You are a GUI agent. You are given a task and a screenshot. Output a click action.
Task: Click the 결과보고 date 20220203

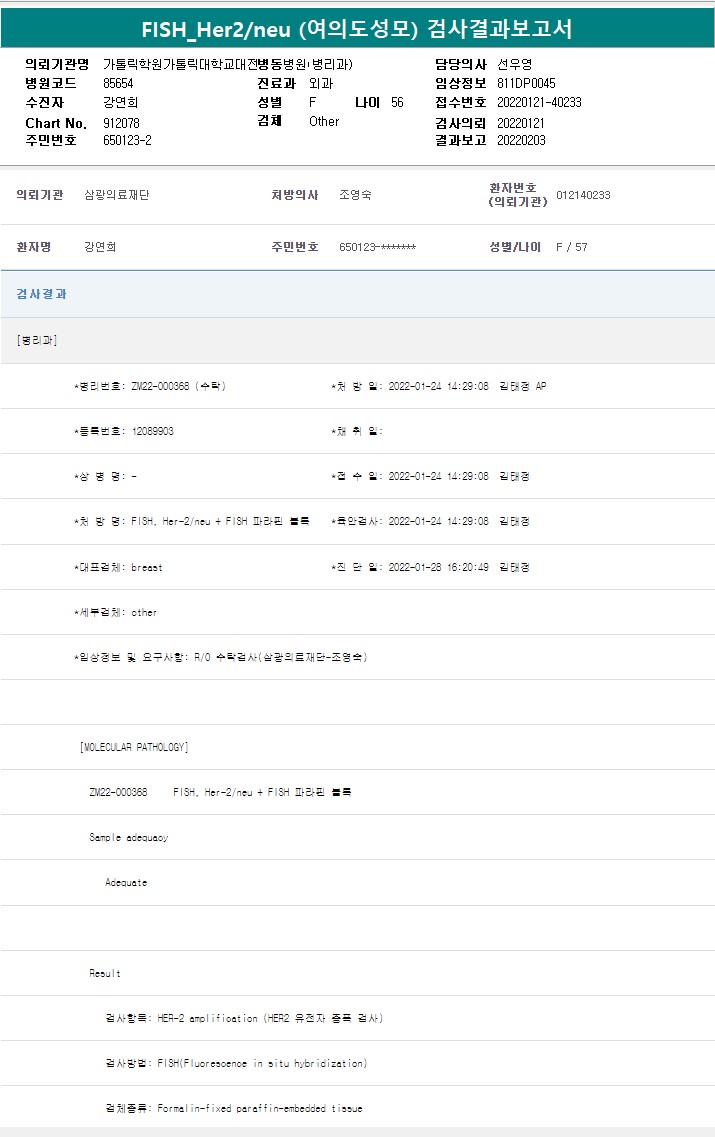pos(521,141)
